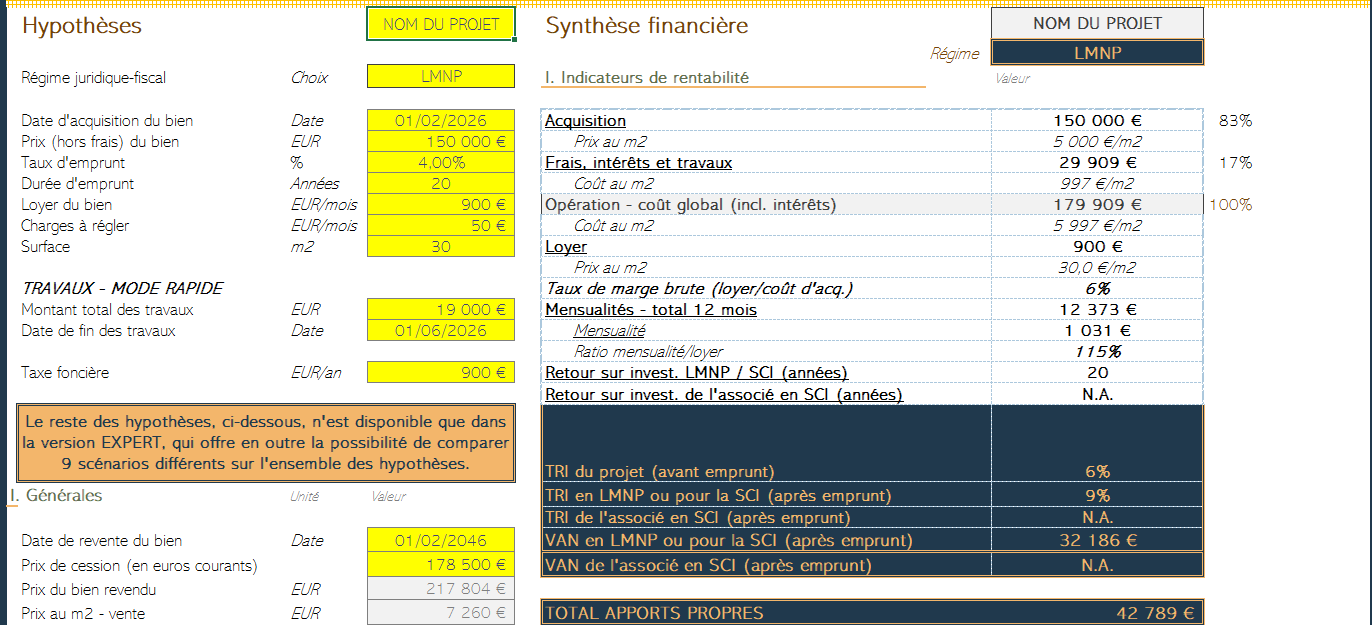
Task: Click the Date de revente du bien cell
Action: (x=441, y=541)
